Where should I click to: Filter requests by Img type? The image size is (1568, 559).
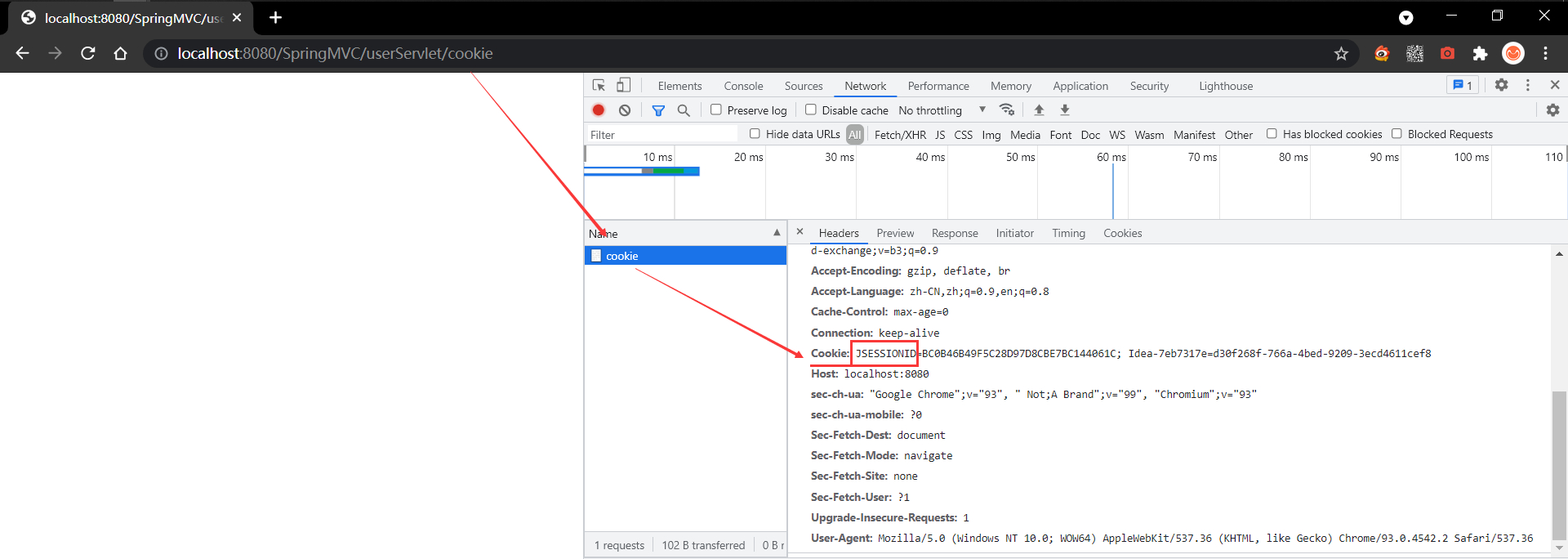[991, 135]
